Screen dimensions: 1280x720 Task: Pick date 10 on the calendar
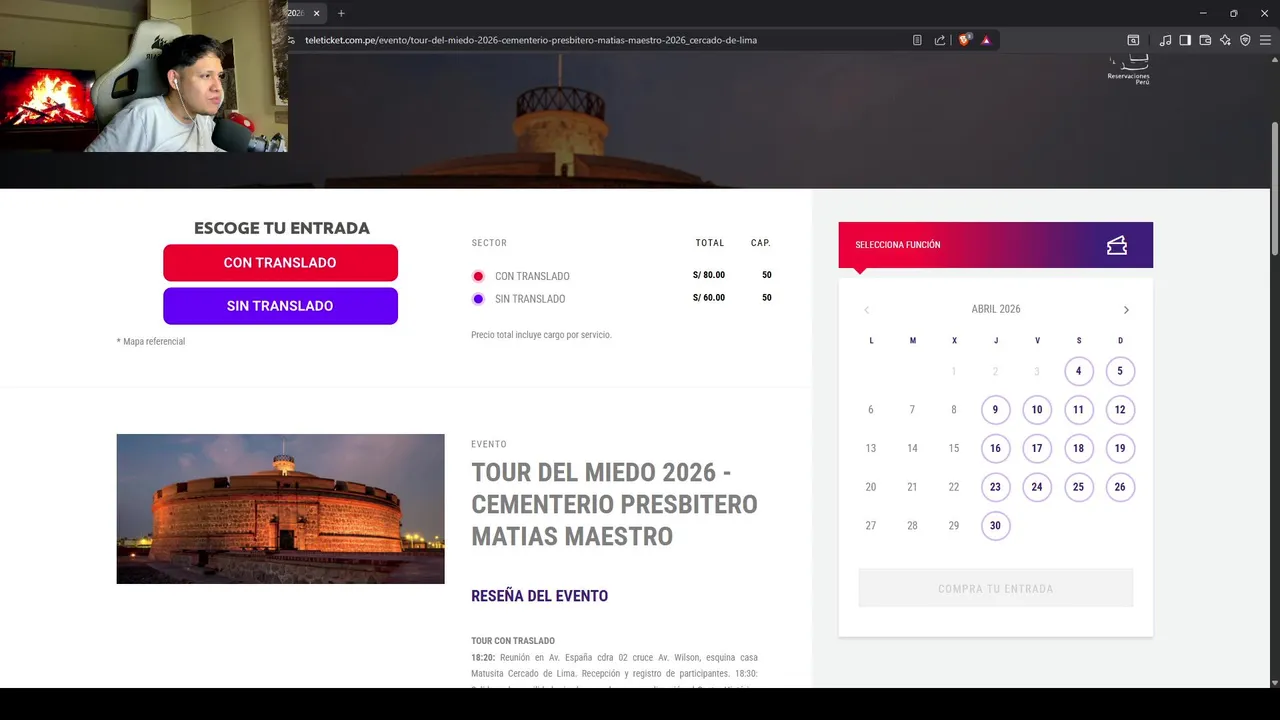click(x=1037, y=410)
